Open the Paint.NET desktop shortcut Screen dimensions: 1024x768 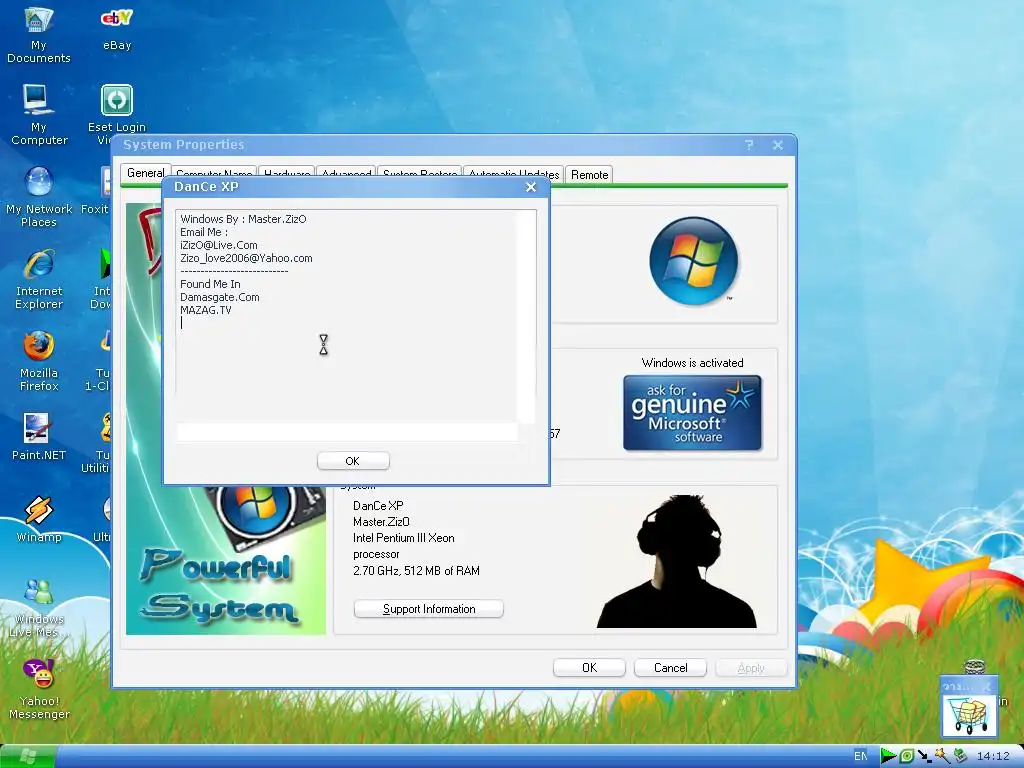pyautogui.click(x=39, y=436)
